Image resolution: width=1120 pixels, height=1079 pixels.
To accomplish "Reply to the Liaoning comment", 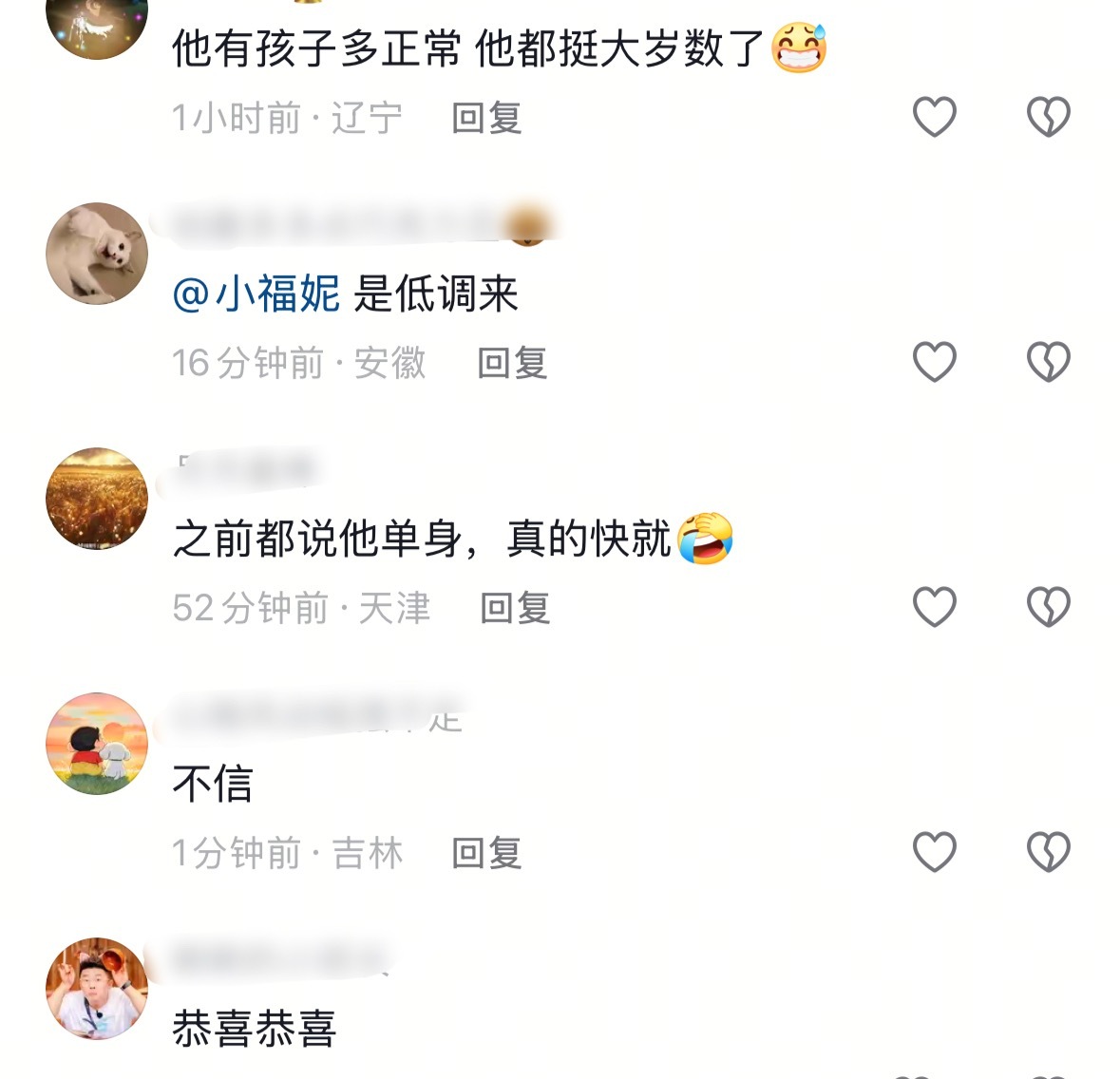I will tap(486, 118).
